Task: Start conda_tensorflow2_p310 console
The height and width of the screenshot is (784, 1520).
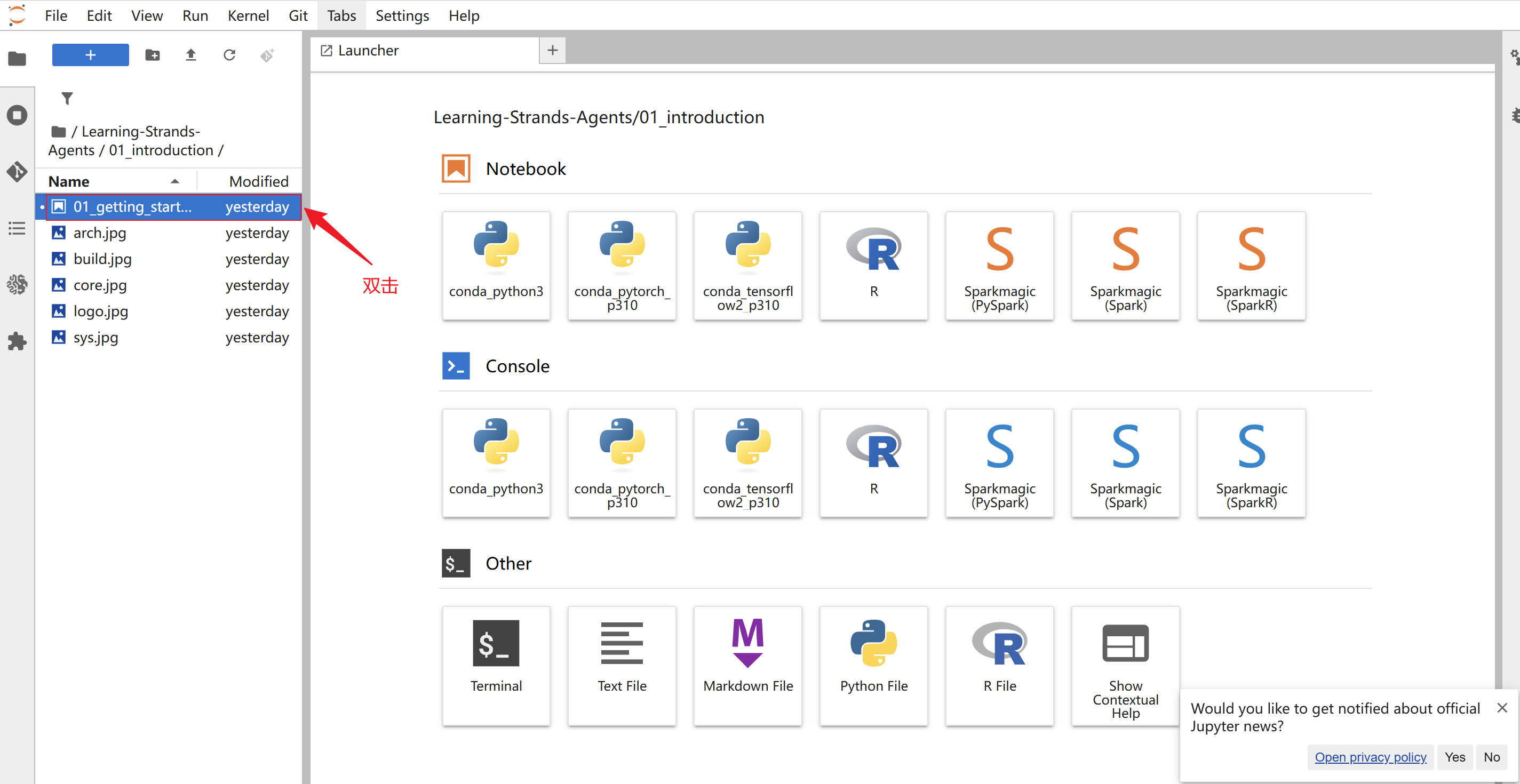Action: point(747,463)
